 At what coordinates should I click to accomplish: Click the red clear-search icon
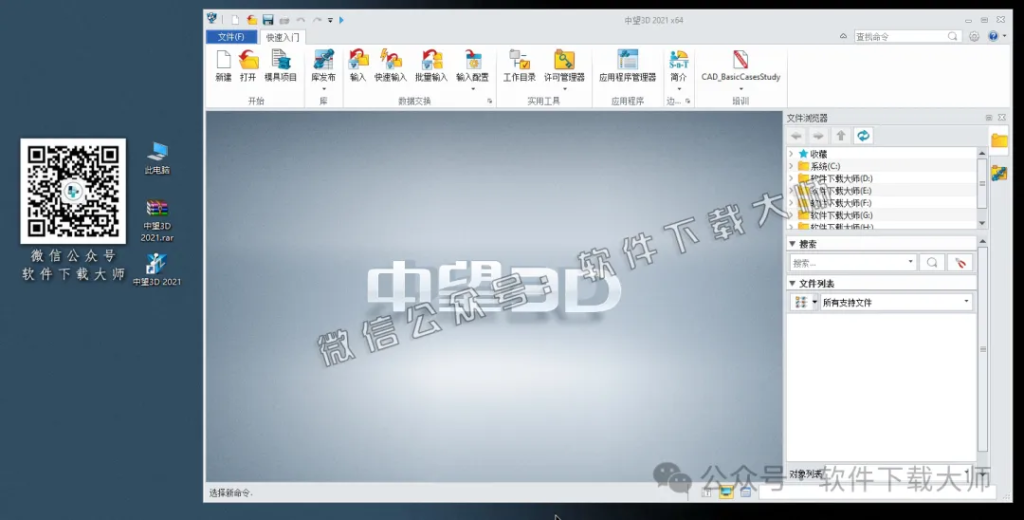[x=960, y=263]
